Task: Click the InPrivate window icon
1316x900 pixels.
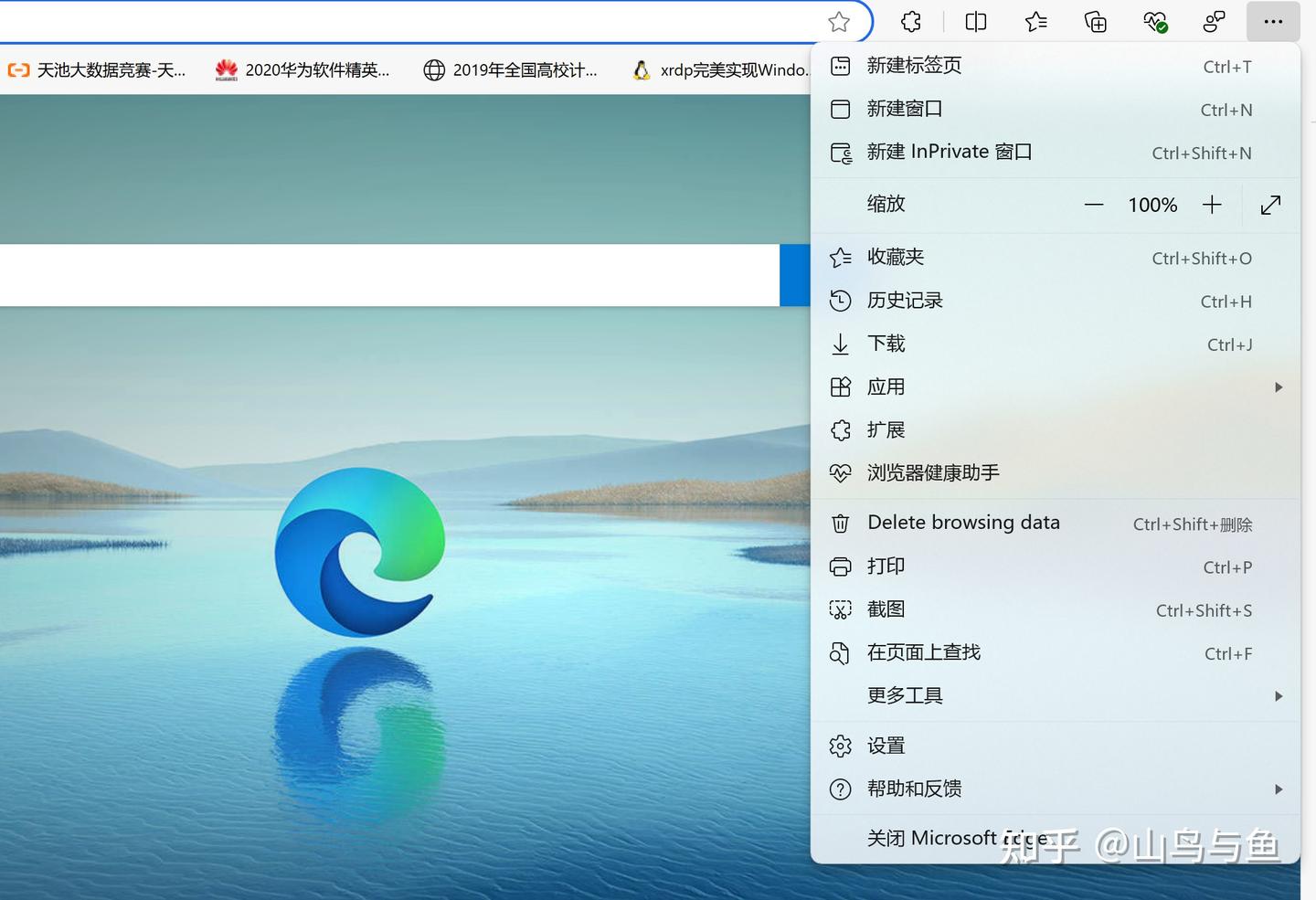Action: pyautogui.click(x=840, y=153)
